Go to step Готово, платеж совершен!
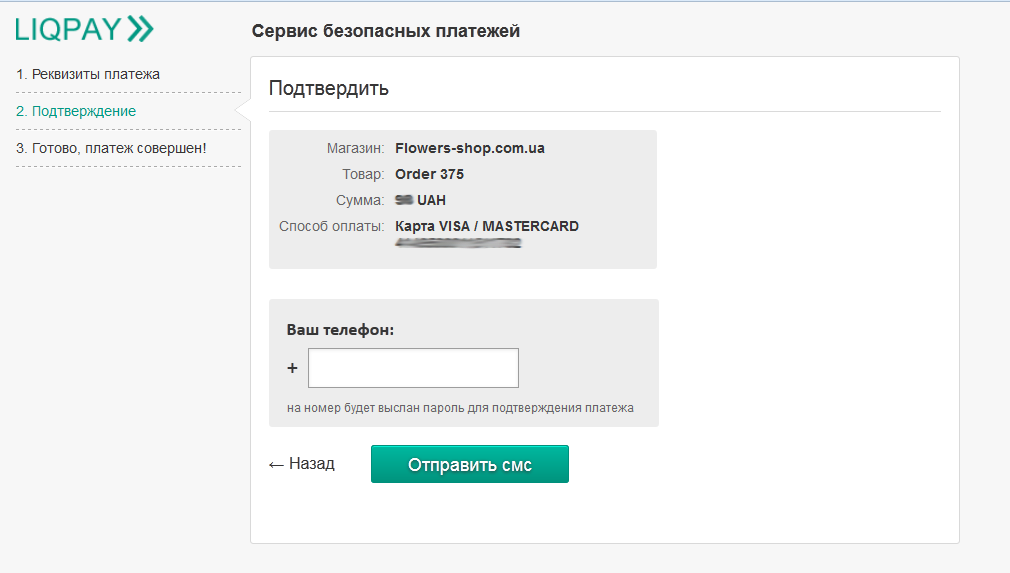1010x573 pixels. [111, 148]
